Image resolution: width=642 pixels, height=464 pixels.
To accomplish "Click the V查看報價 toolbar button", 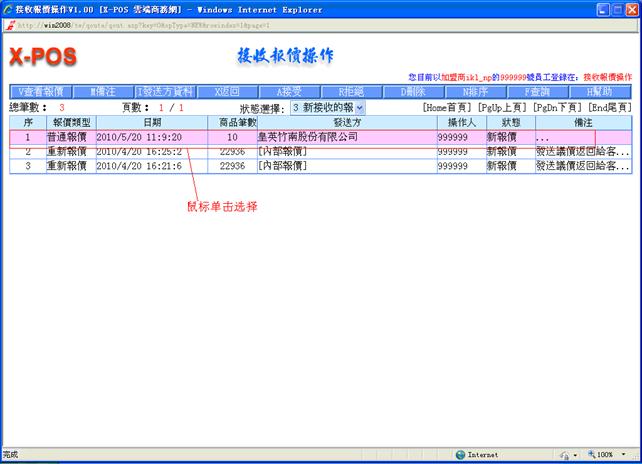I will click(x=40, y=91).
